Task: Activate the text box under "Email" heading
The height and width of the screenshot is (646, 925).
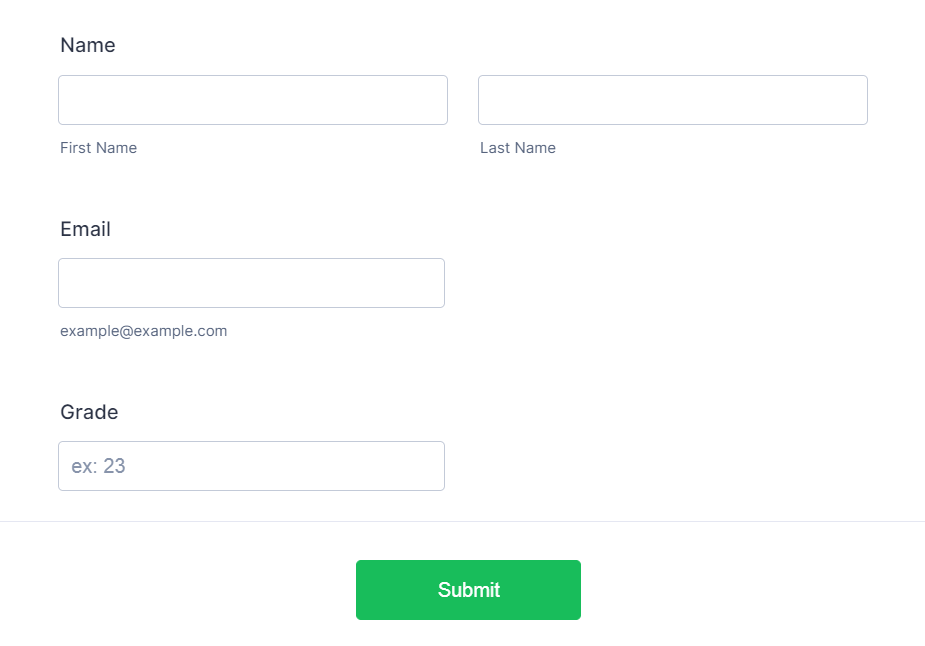Action: click(251, 283)
